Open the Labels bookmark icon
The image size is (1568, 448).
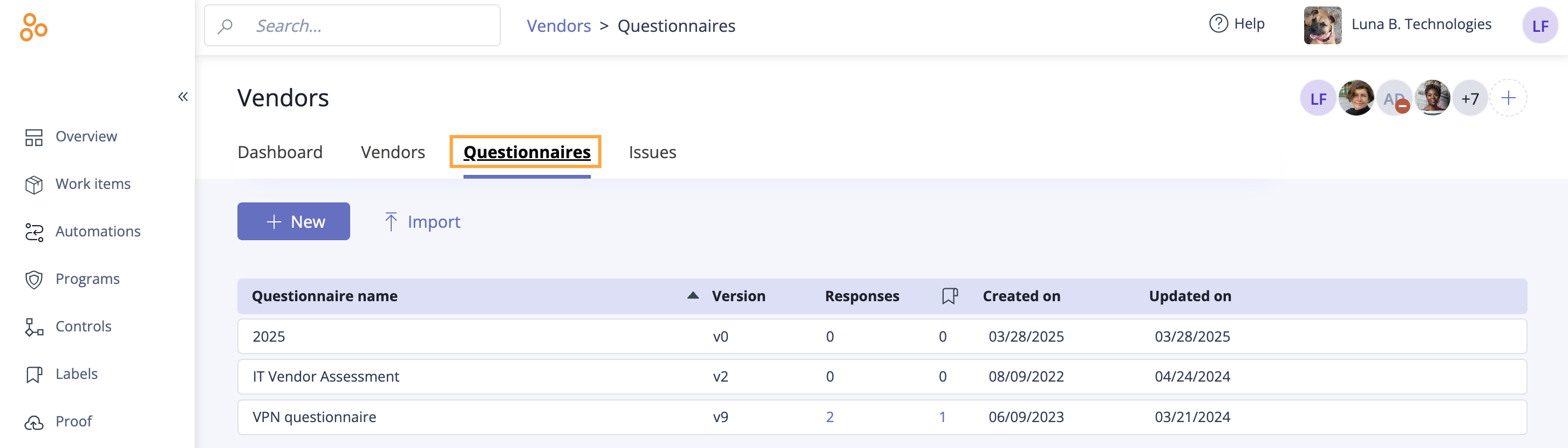coord(34,375)
